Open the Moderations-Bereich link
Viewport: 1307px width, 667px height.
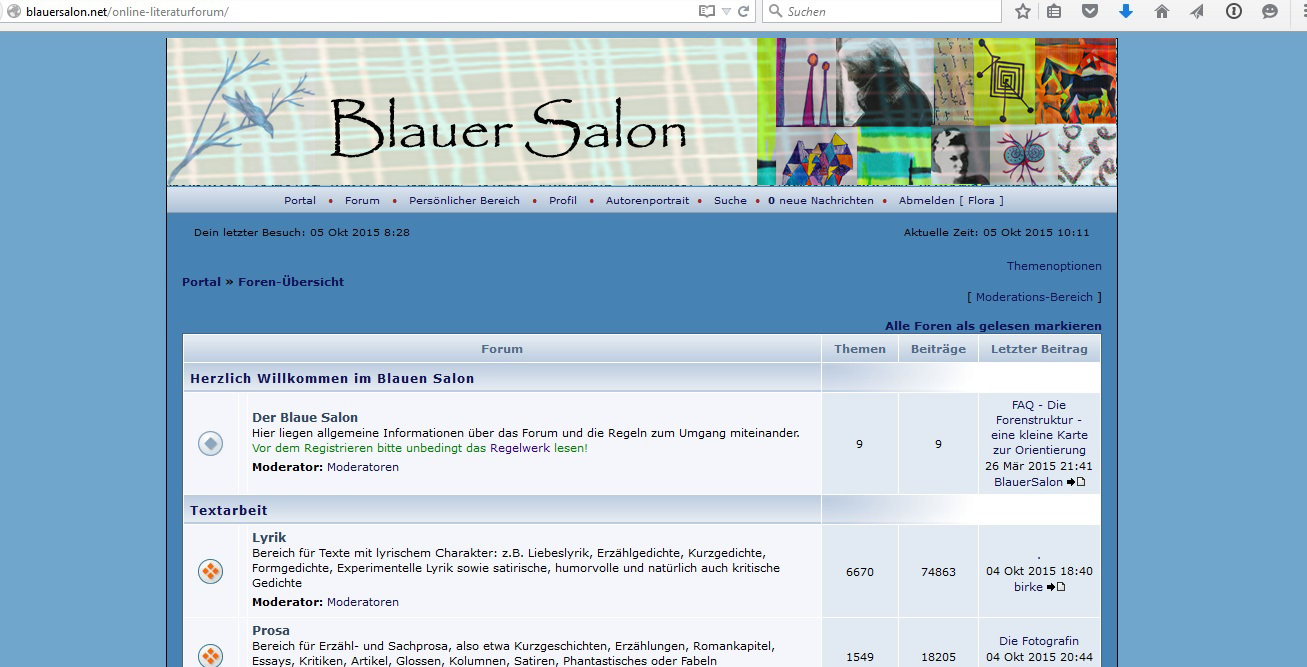coord(1034,297)
